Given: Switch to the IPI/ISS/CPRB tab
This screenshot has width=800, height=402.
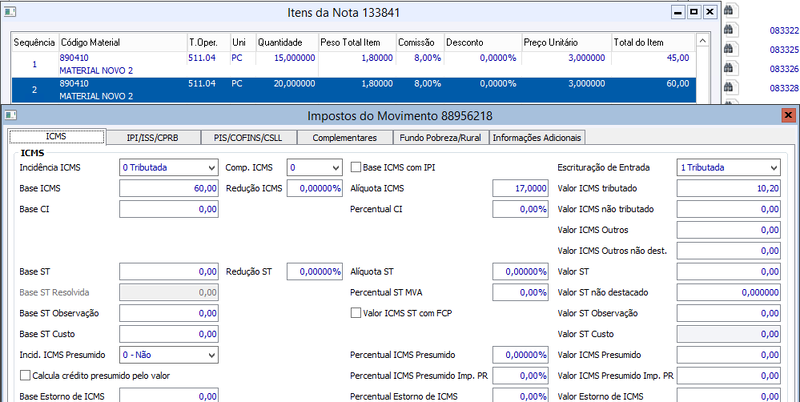Looking at the screenshot, I should [153, 137].
